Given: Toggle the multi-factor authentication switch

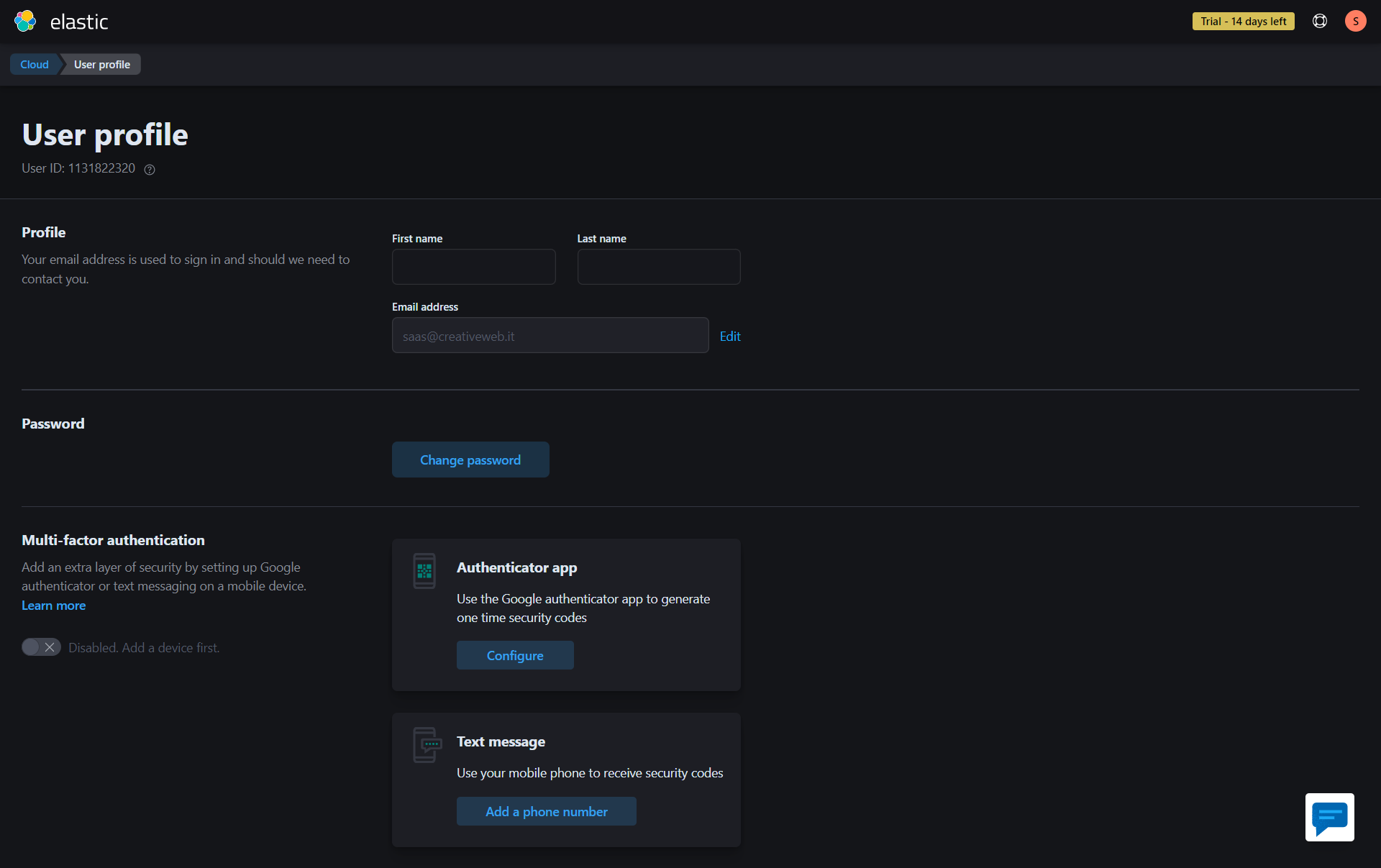Looking at the screenshot, I should point(38,647).
